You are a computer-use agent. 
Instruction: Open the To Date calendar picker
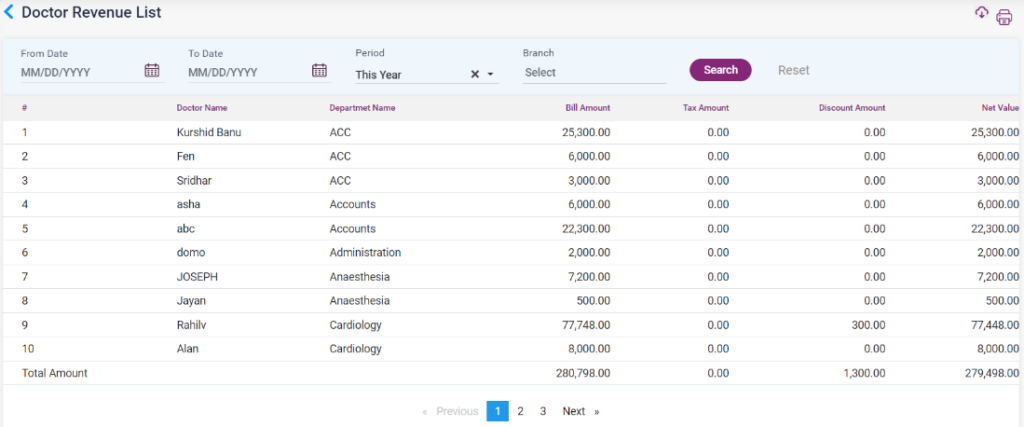tap(319, 71)
